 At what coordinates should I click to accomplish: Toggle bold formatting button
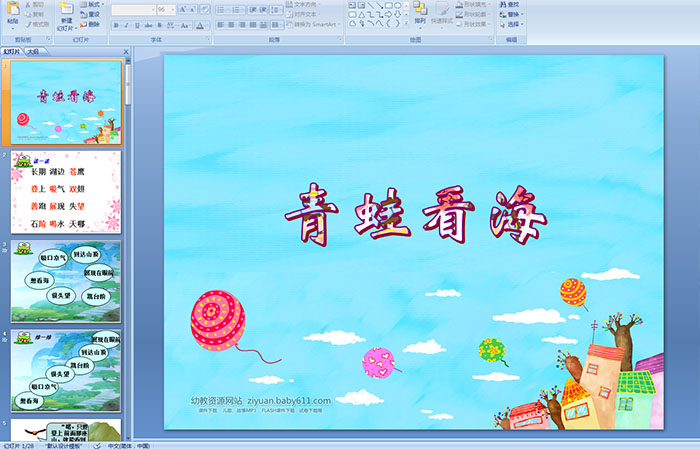tap(115, 24)
